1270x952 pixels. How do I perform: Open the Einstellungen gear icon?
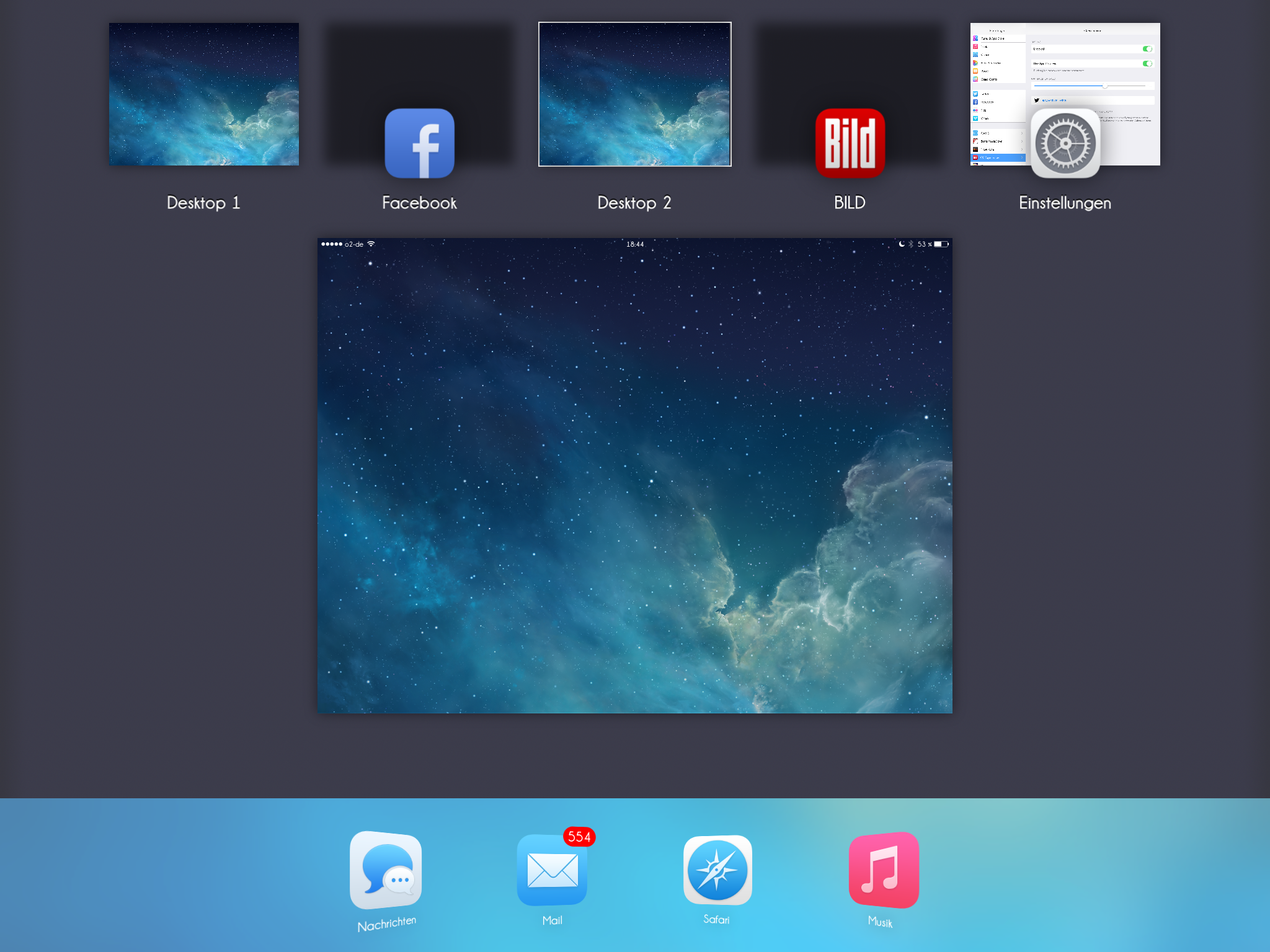1065,143
